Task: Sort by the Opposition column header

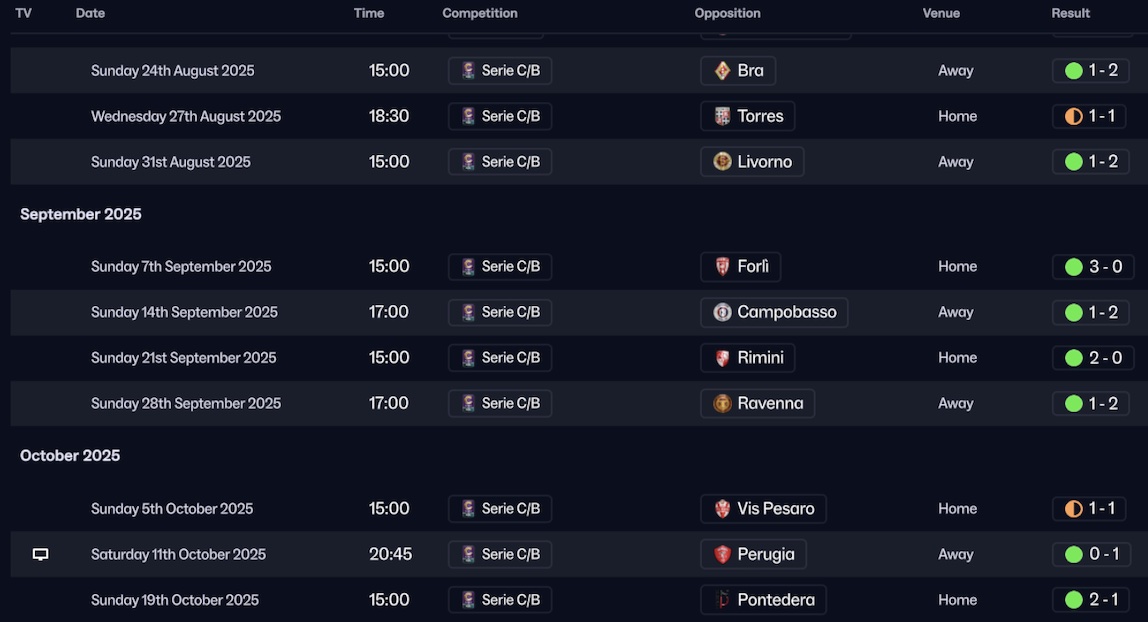Action: point(727,14)
